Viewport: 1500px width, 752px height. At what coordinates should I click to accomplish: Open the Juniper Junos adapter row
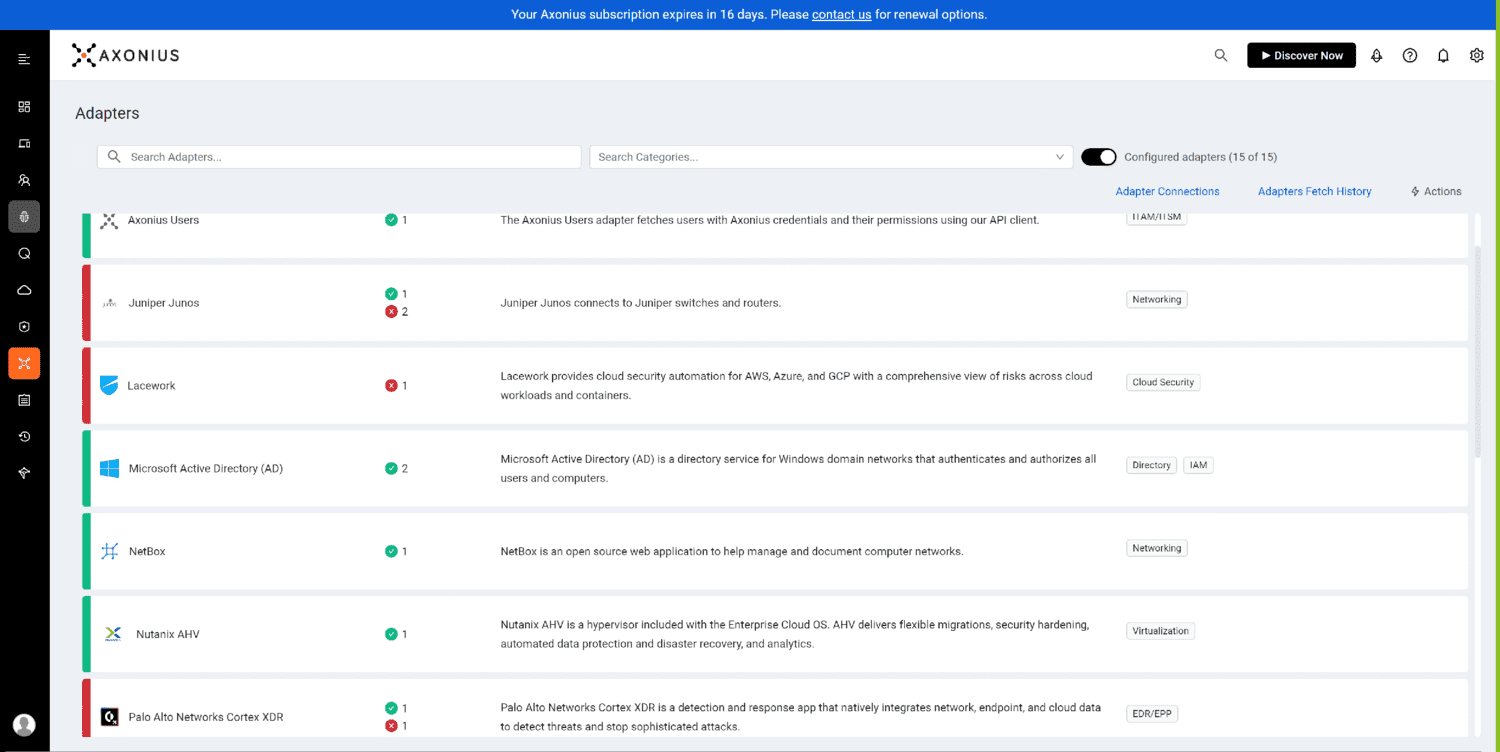click(x=775, y=303)
